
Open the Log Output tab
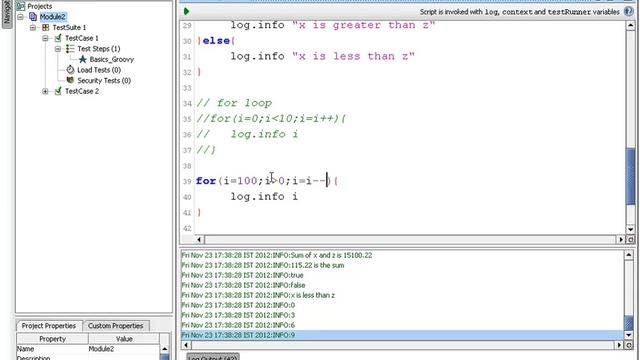(213, 357)
